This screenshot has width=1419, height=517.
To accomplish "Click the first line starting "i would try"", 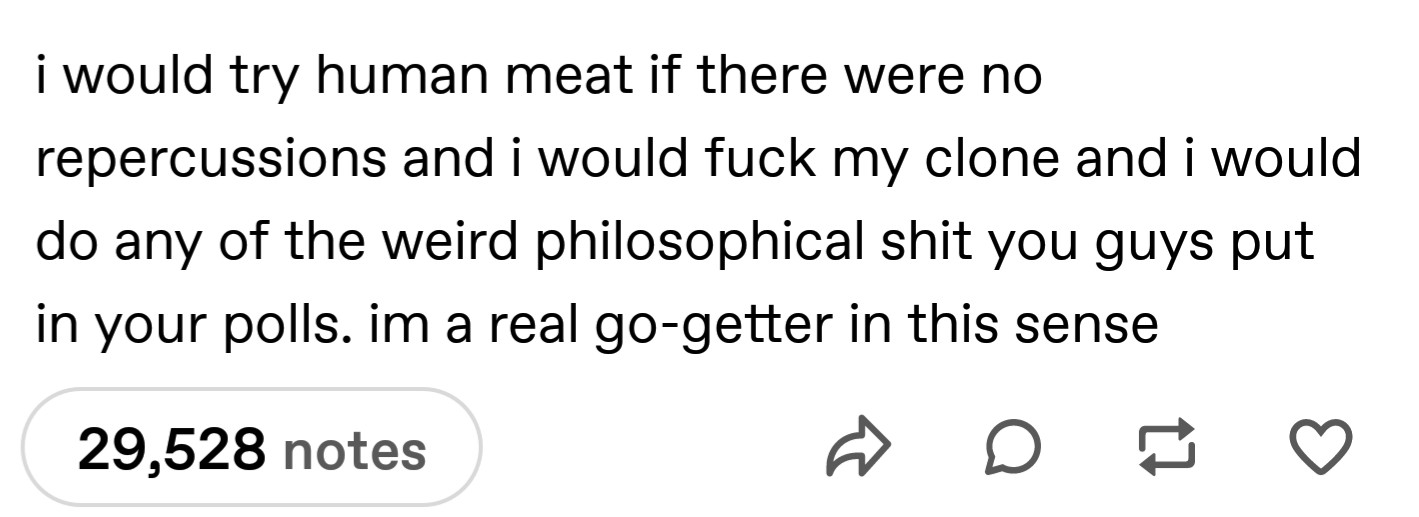I will (539, 77).
